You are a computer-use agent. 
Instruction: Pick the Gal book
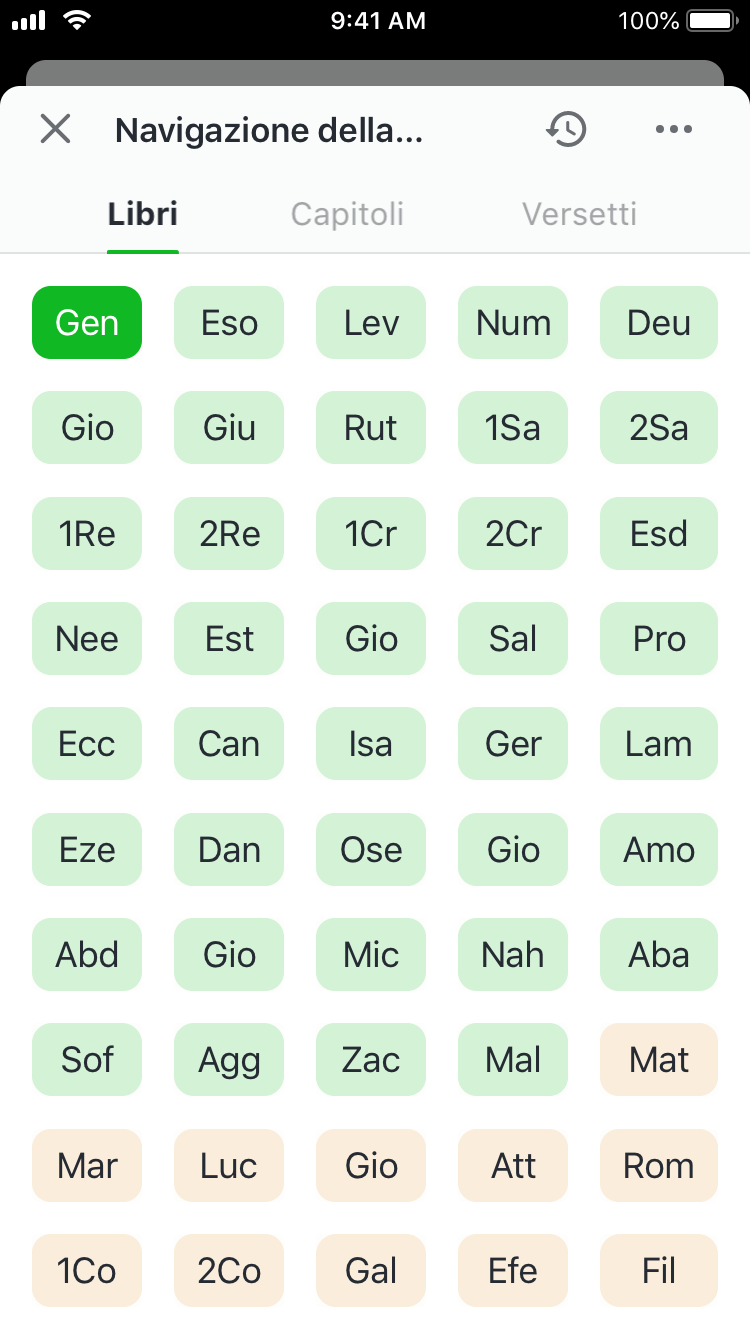point(371,1271)
